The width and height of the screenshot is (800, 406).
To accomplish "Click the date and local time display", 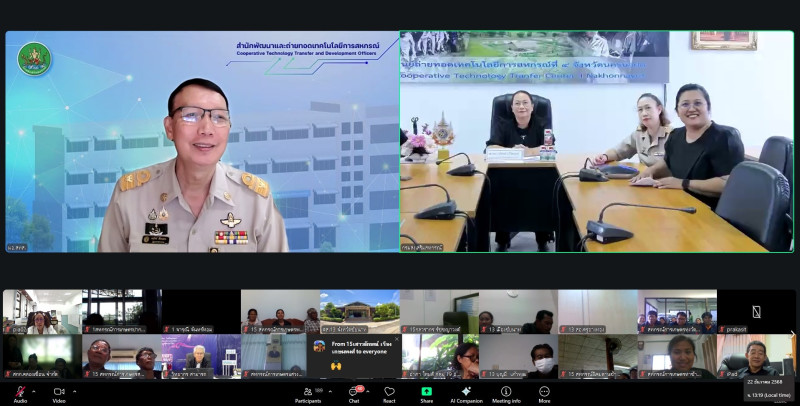I will [769, 386].
